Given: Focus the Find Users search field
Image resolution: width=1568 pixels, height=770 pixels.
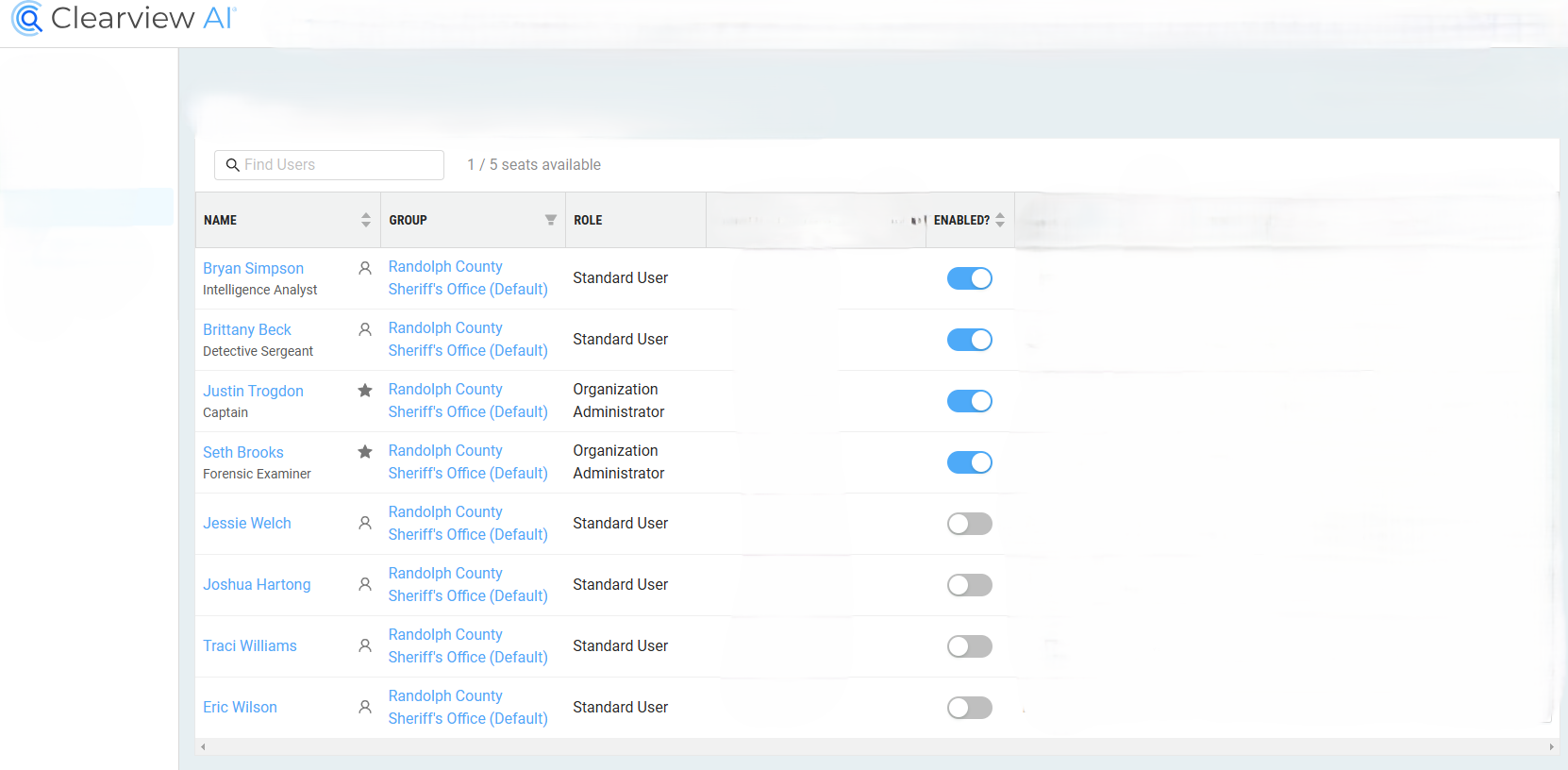Looking at the screenshot, I should (x=340, y=165).
